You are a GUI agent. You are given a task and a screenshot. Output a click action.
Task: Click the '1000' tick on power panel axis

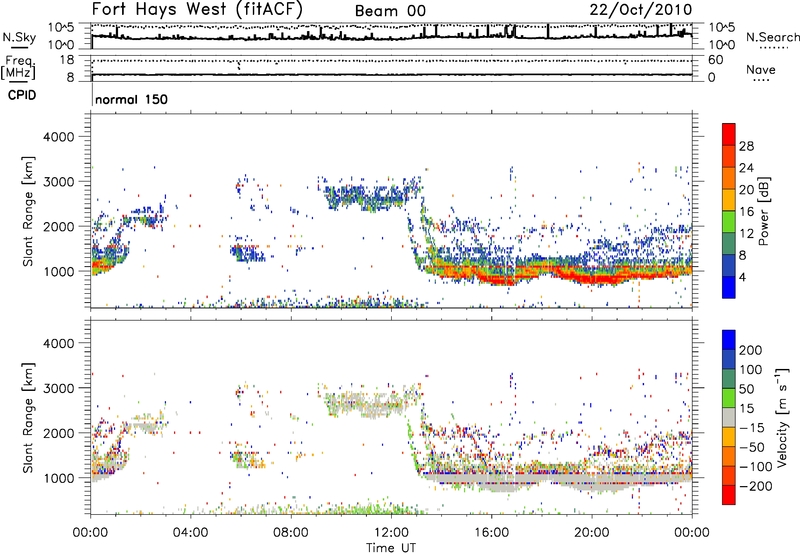(x=59, y=271)
